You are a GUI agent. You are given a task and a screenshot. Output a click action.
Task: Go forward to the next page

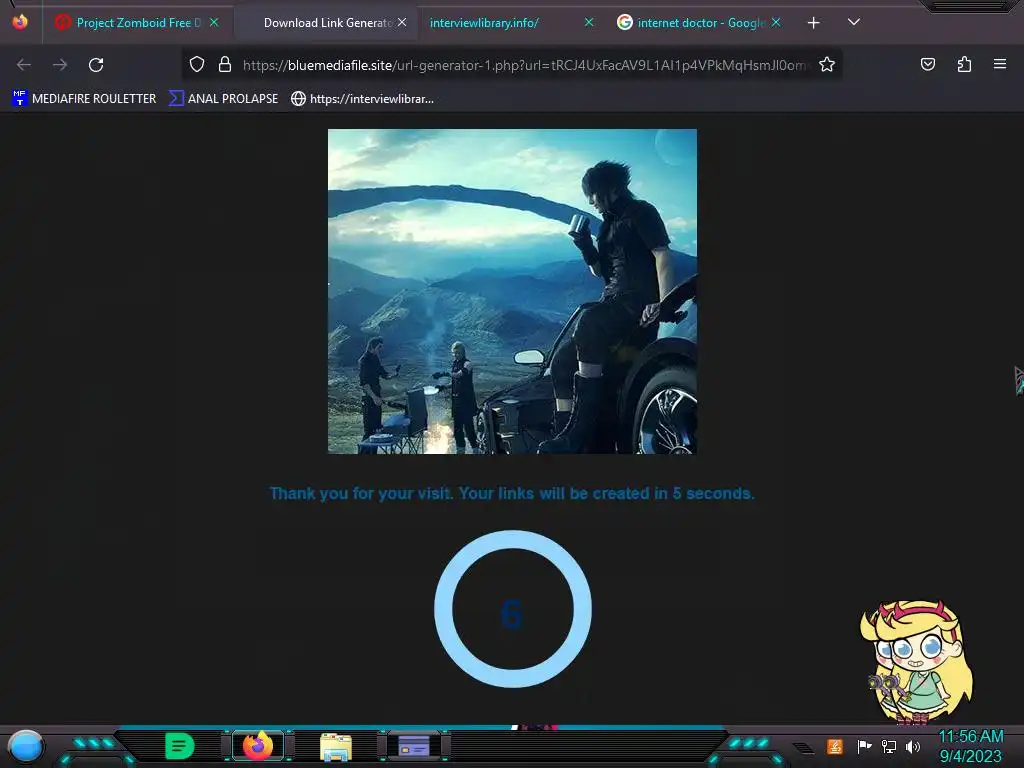(x=60, y=65)
